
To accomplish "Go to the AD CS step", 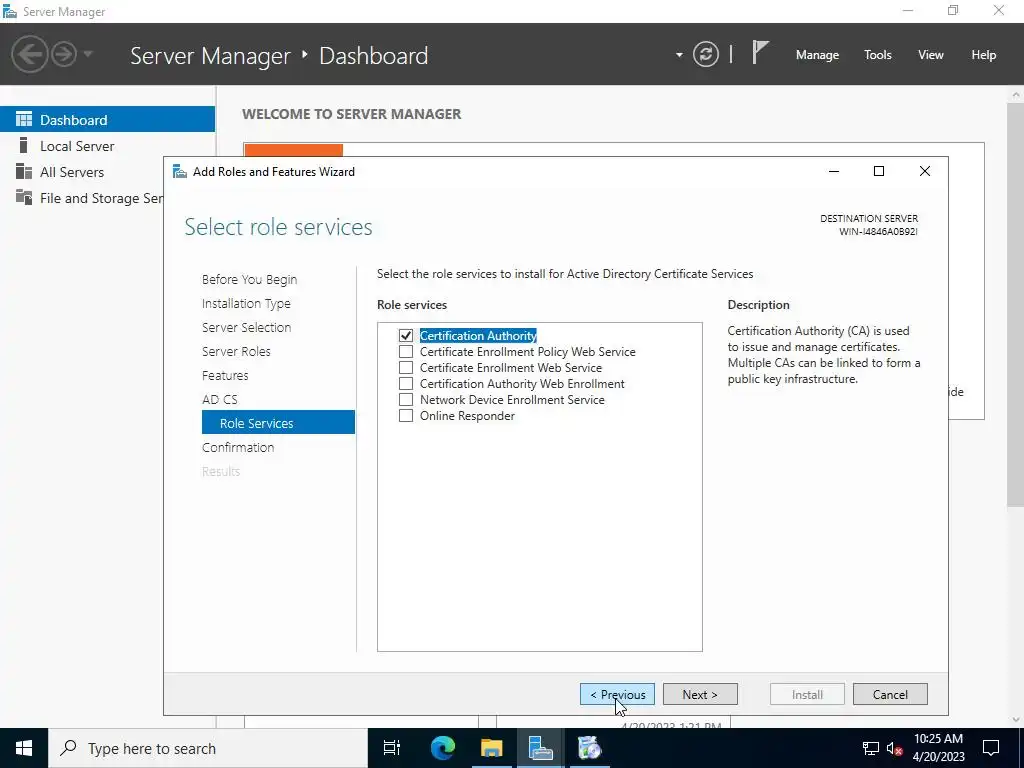I will [219, 399].
